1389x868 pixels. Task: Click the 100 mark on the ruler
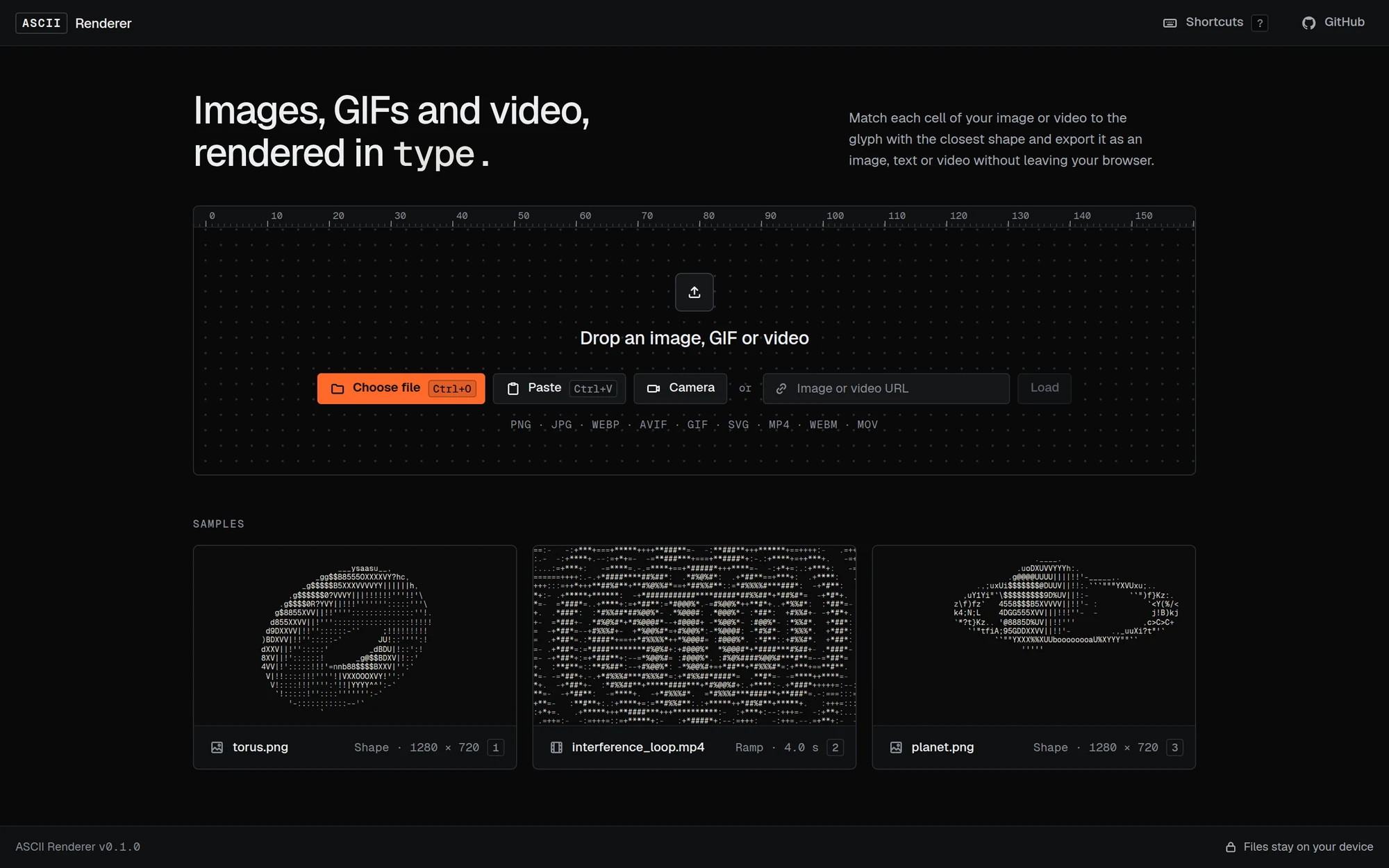[835, 216]
